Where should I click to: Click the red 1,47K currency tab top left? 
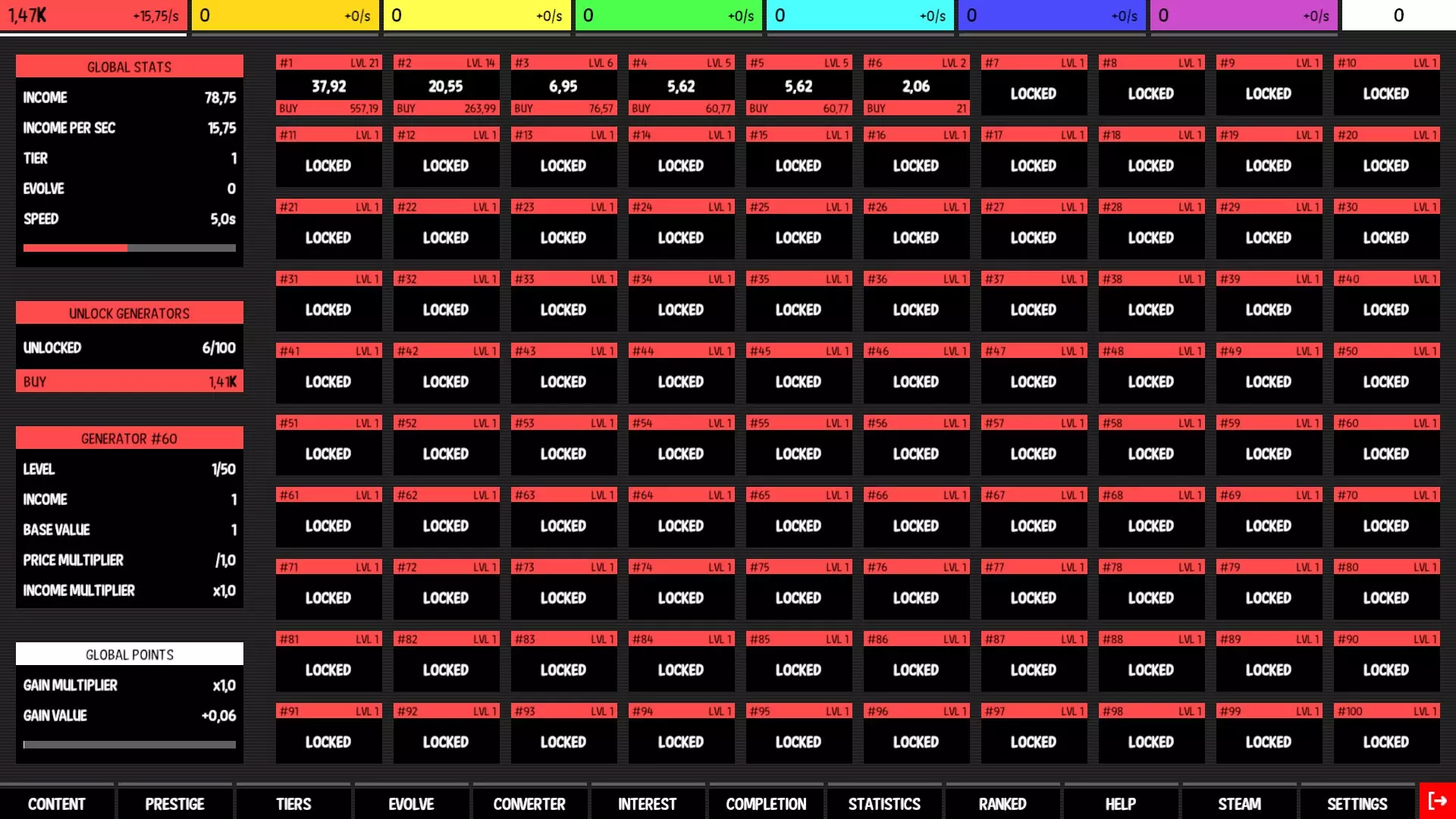pos(93,14)
